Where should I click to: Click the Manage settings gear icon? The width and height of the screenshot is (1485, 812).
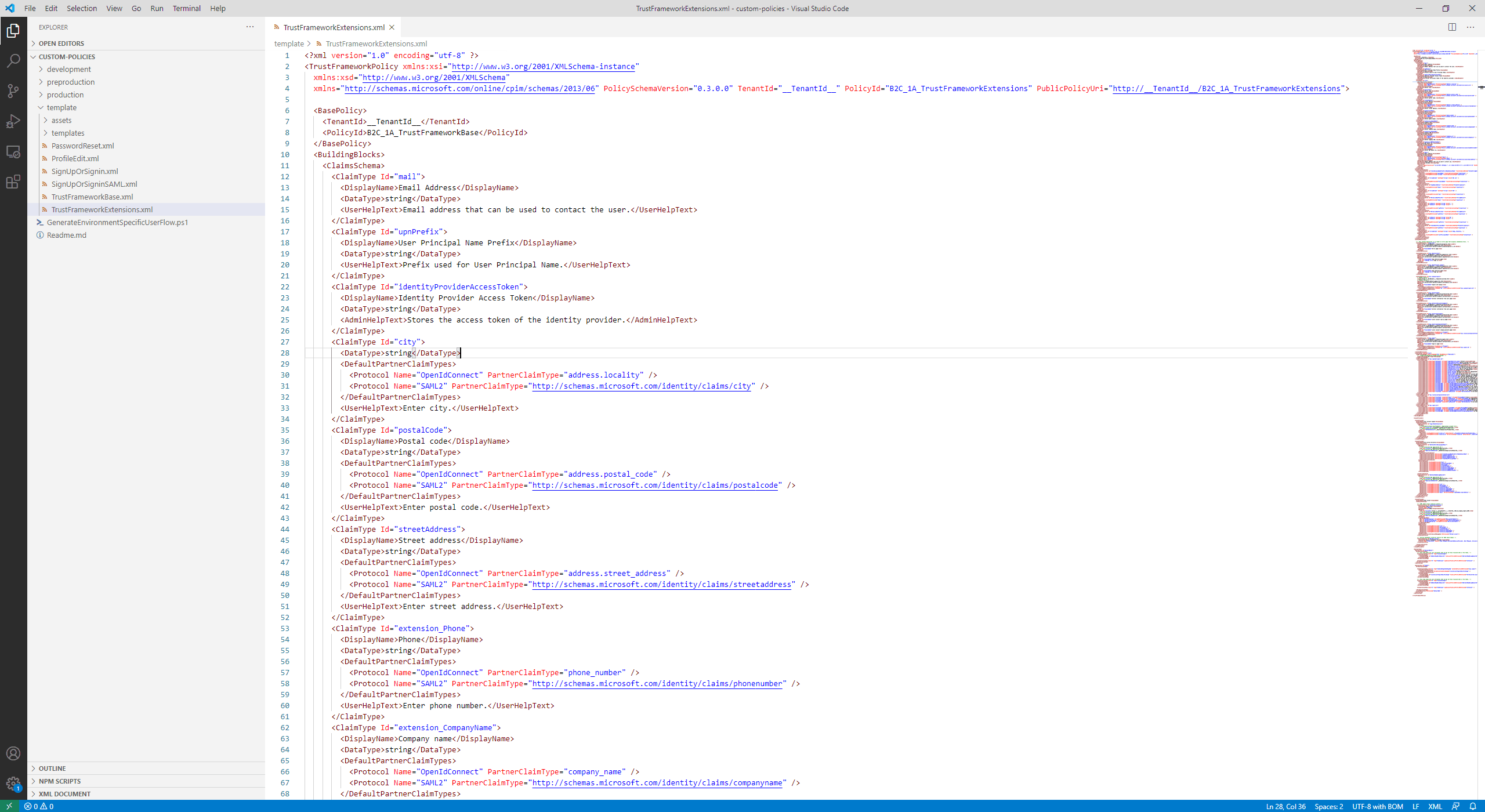[13, 782]
